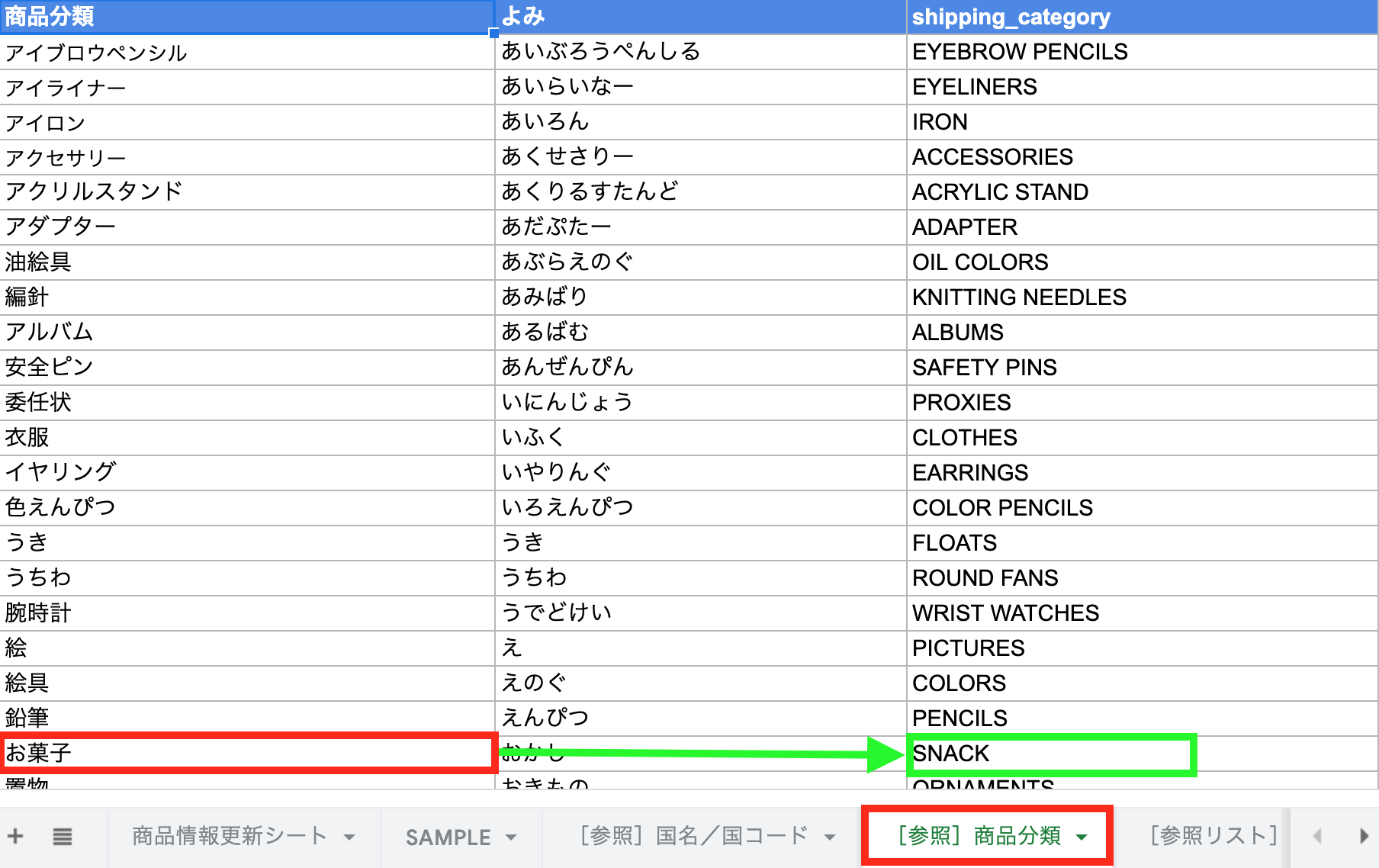Image resolution: width=1379 pixels, height=868 pixels.
Task: Select the cell containing 腕時計
Action: click(x=247, y=613)
